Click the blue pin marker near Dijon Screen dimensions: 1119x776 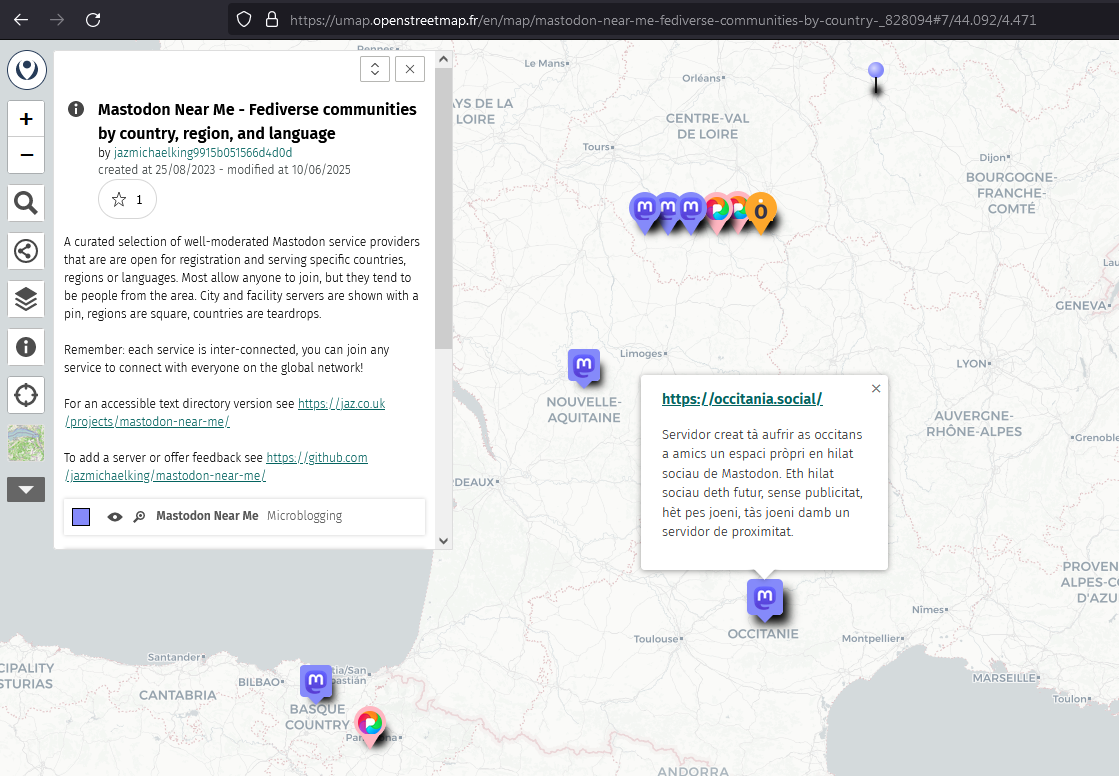(x=876, y=78)
